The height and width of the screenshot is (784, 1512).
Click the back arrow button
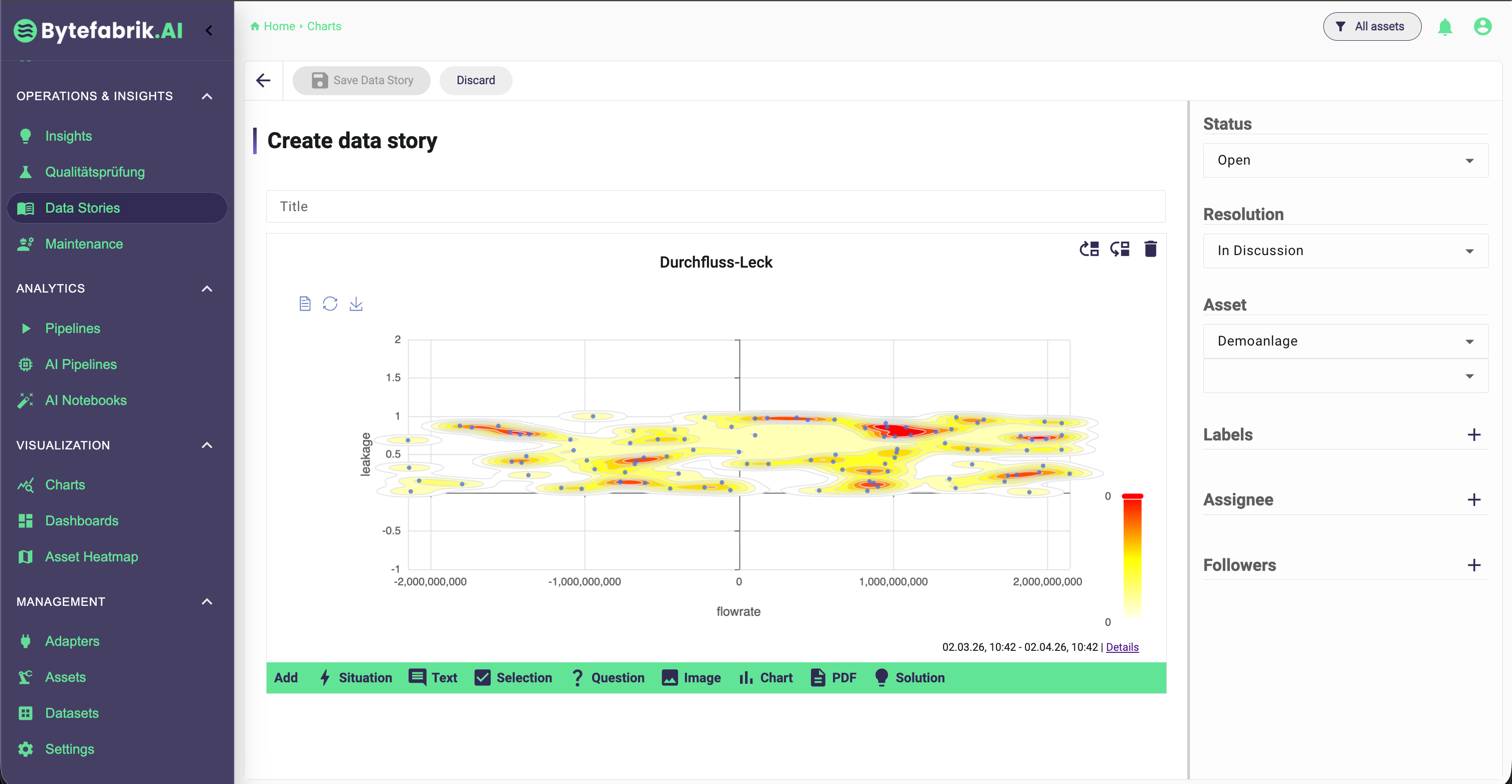pos(263,81)
